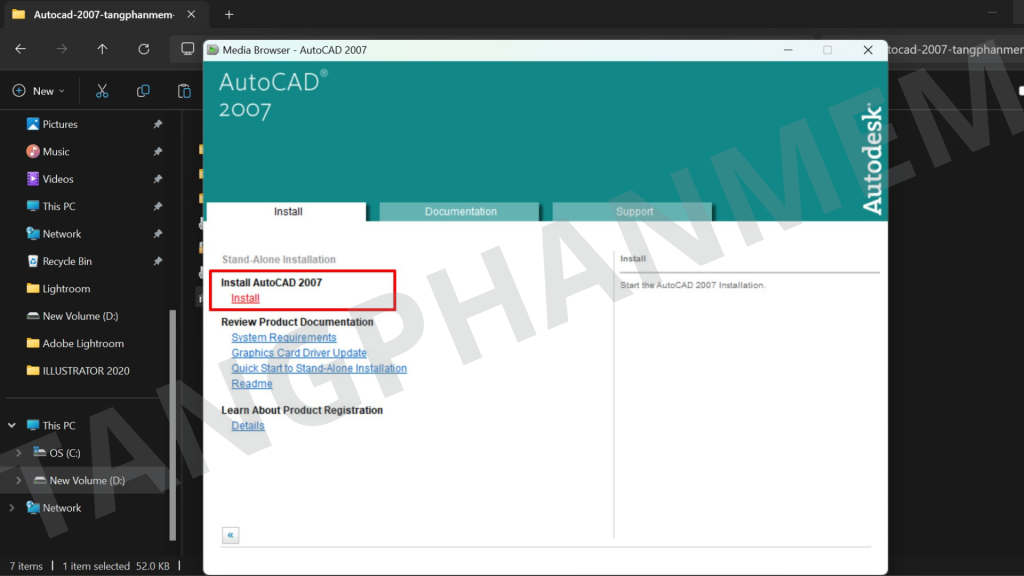Add a new File Explorer tab
The height and width of the screenshot is (576, 1024).
click(x=229, y=15)
